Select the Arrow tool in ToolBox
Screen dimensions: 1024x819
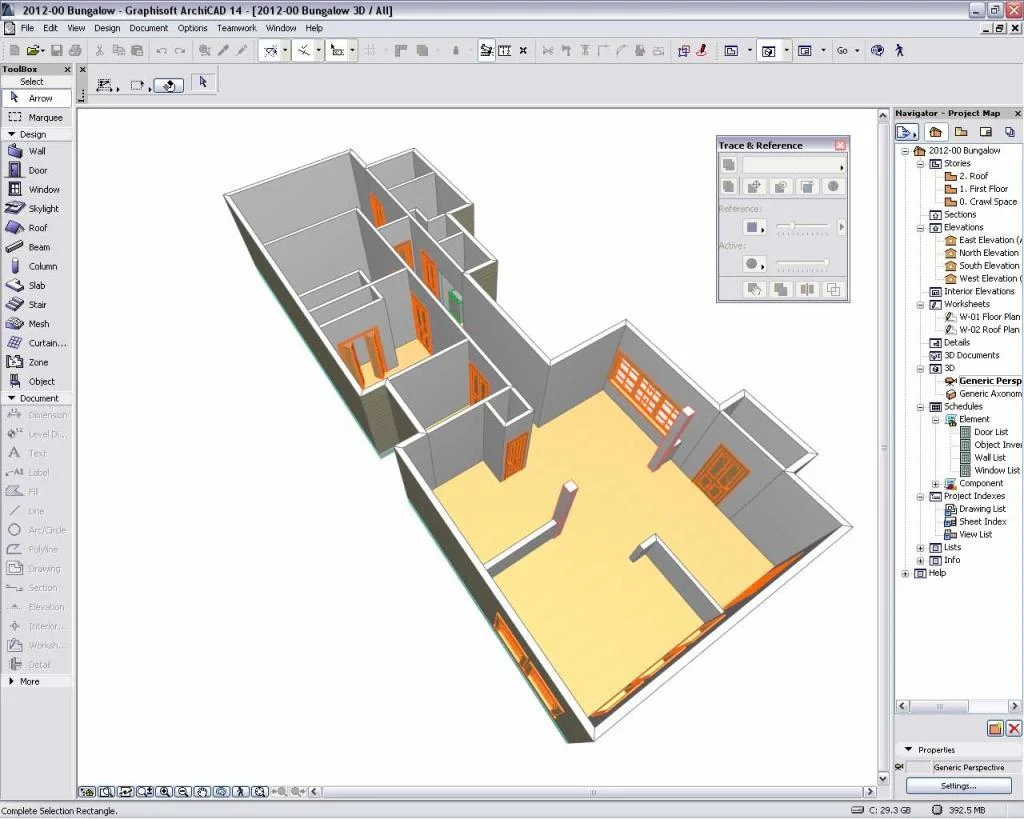(x=36, y=98)
